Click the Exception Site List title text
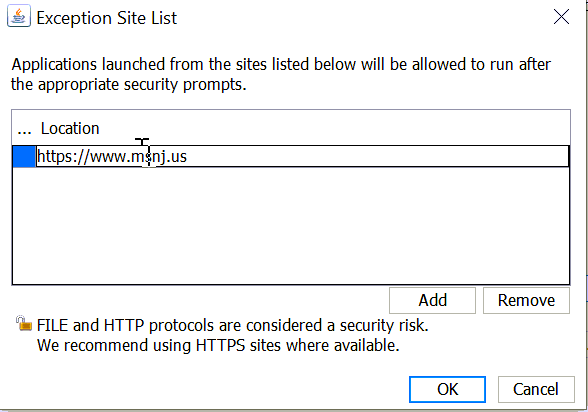The image size is (588, 412). click(106, 18)
